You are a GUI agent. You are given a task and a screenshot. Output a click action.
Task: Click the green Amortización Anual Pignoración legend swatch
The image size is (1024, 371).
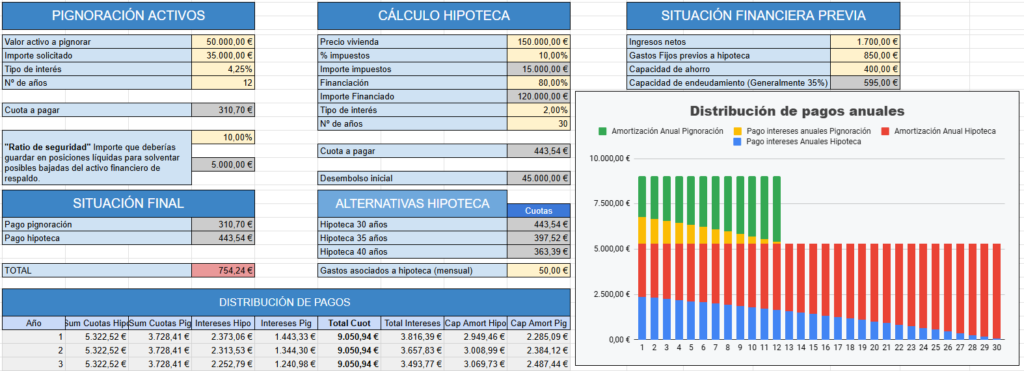point(602,131)
